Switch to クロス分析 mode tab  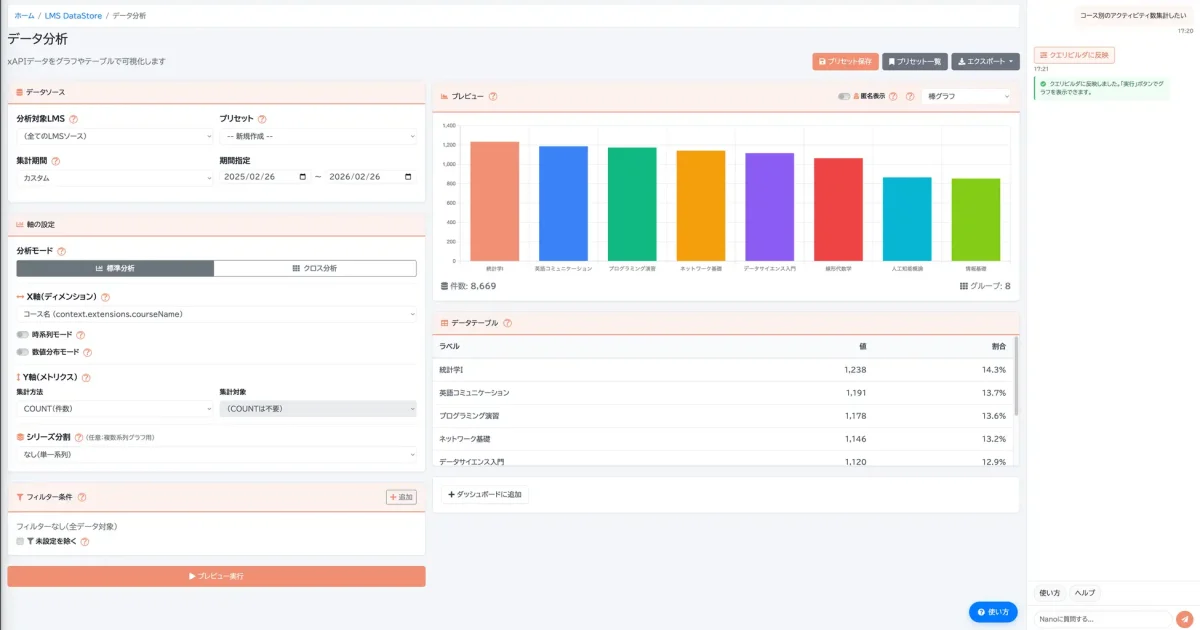(315, 268)
